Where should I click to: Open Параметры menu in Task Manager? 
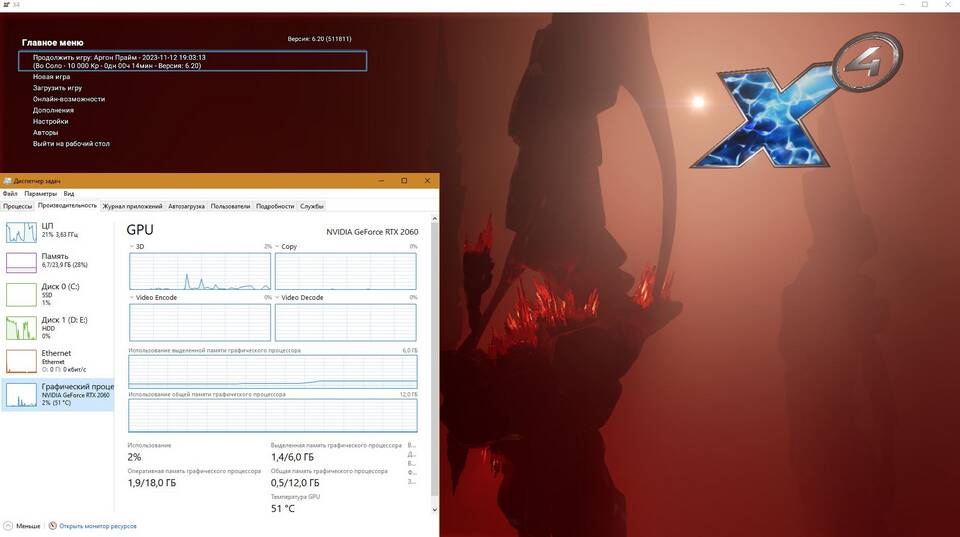coord(40,193)
